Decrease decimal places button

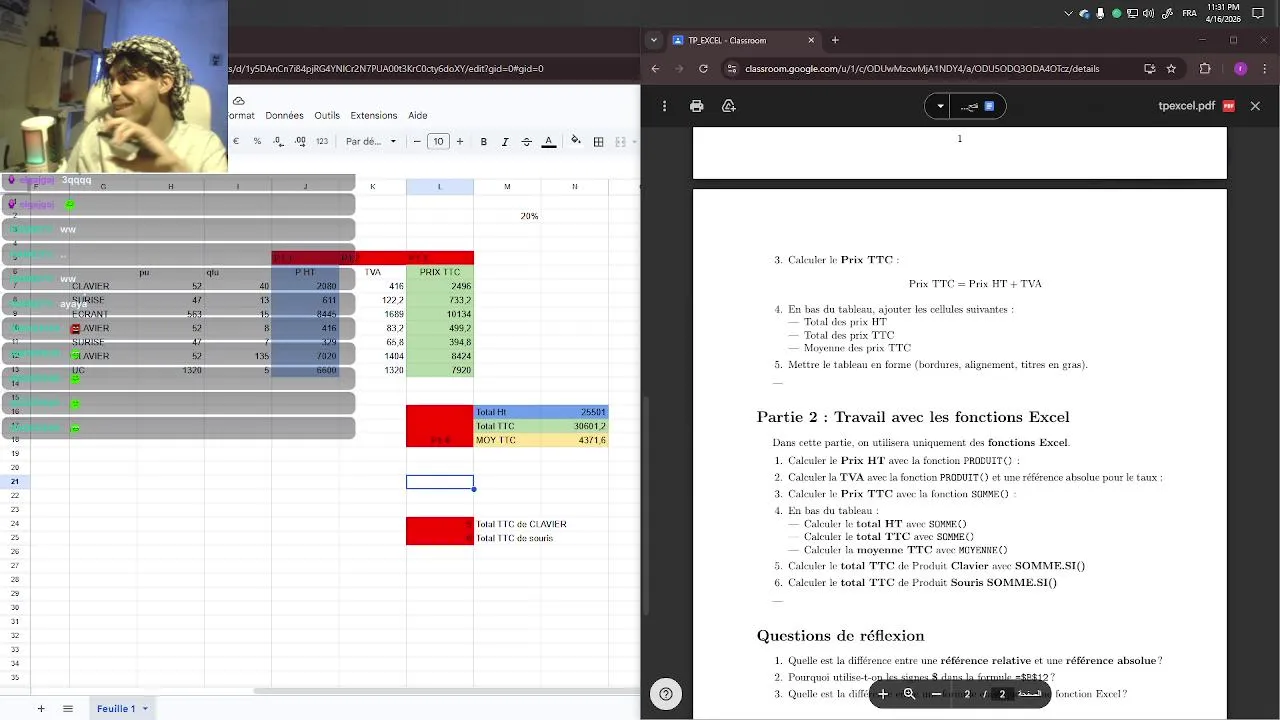tap(278, 142)
